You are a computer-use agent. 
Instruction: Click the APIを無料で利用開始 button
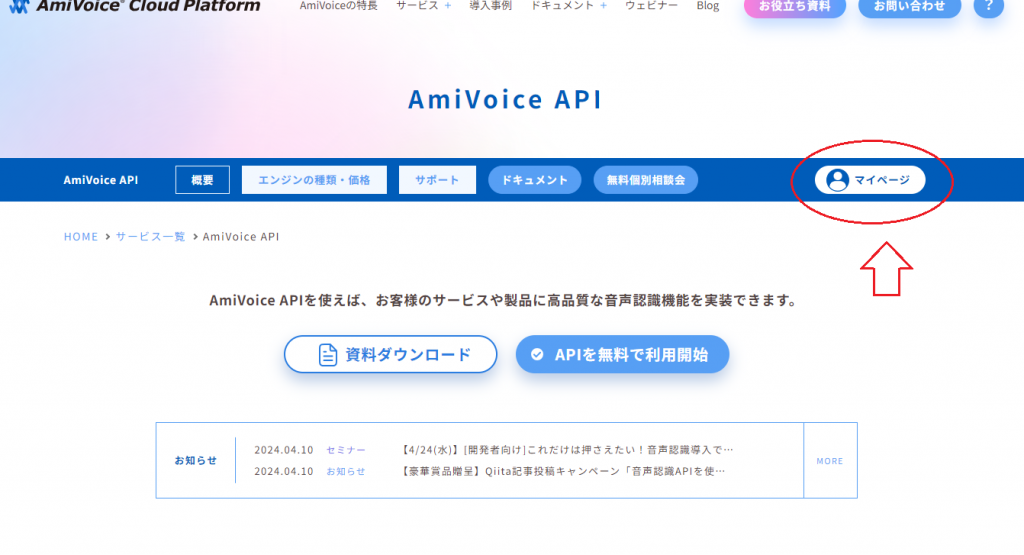622,355
